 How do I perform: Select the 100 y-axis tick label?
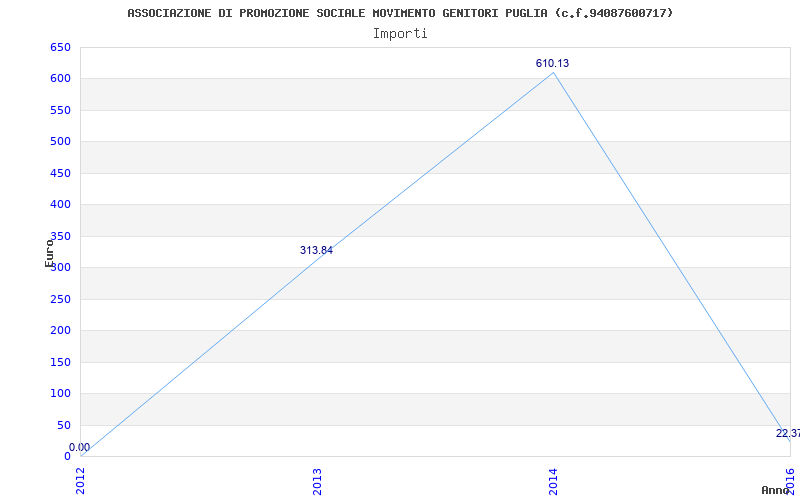[60, 393]
